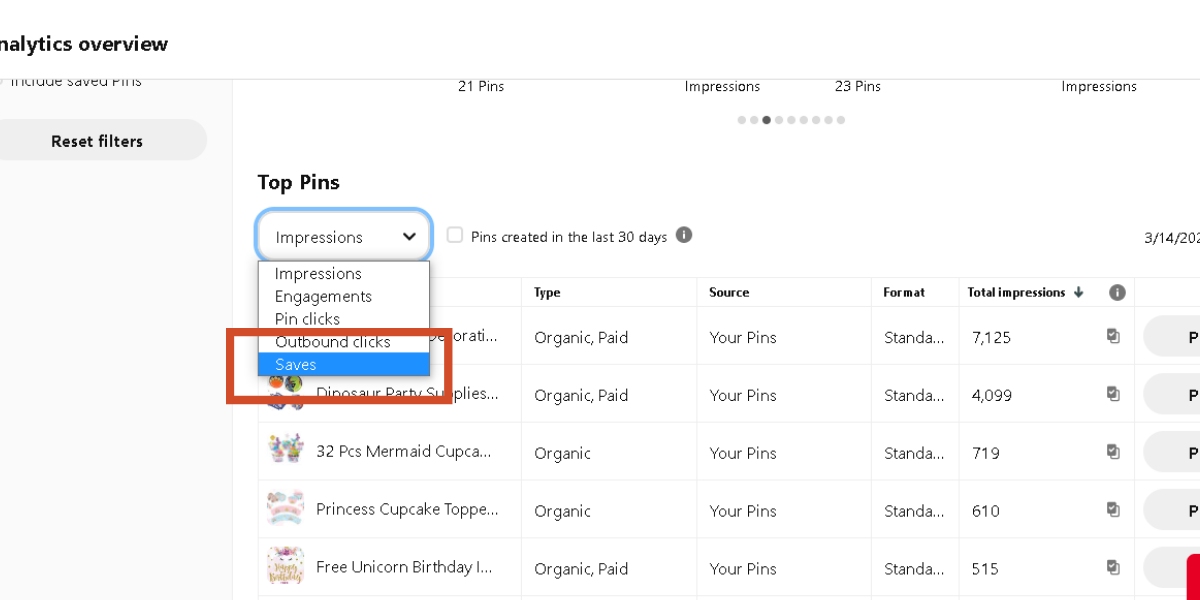Enable Pins created in last 30 days checkbox

pos(455,235)
